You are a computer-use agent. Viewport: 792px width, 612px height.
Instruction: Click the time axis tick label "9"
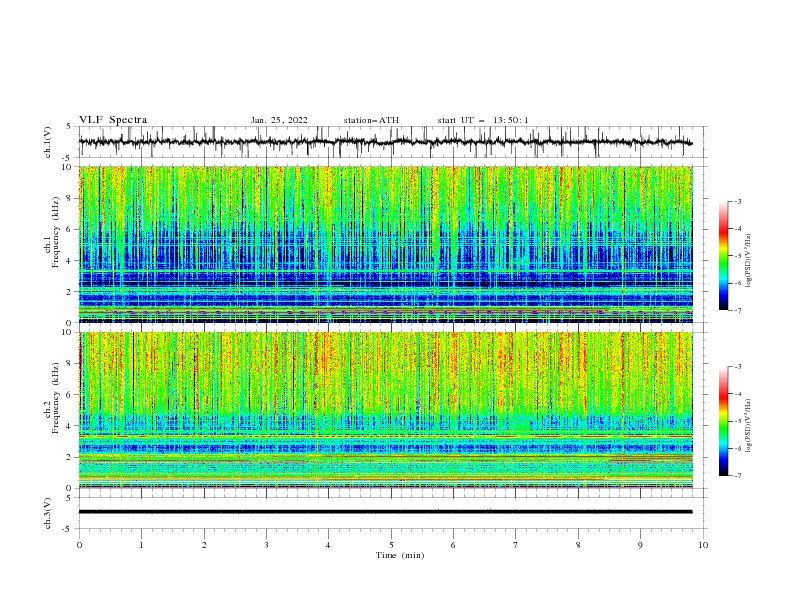point(640,545)
